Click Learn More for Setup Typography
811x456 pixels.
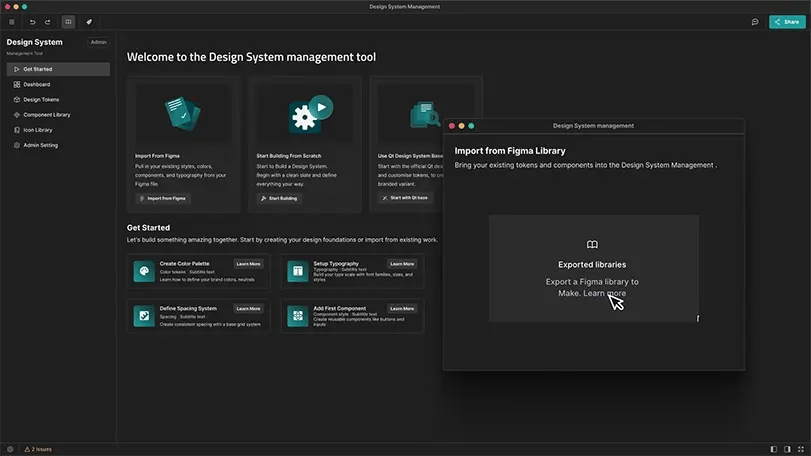(x=402, y=264)
